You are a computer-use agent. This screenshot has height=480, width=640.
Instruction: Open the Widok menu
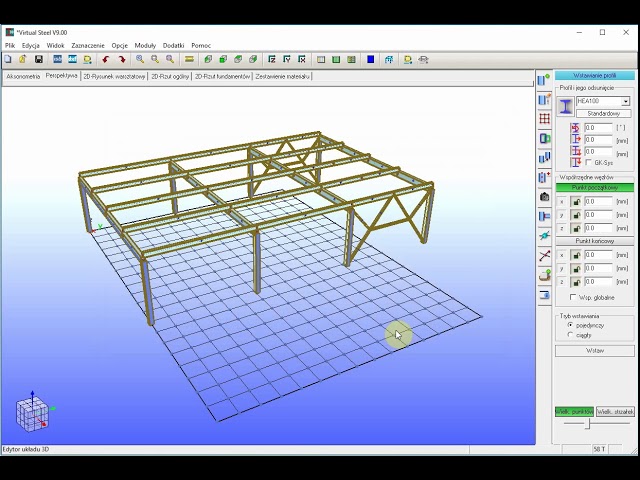point(55,45)
